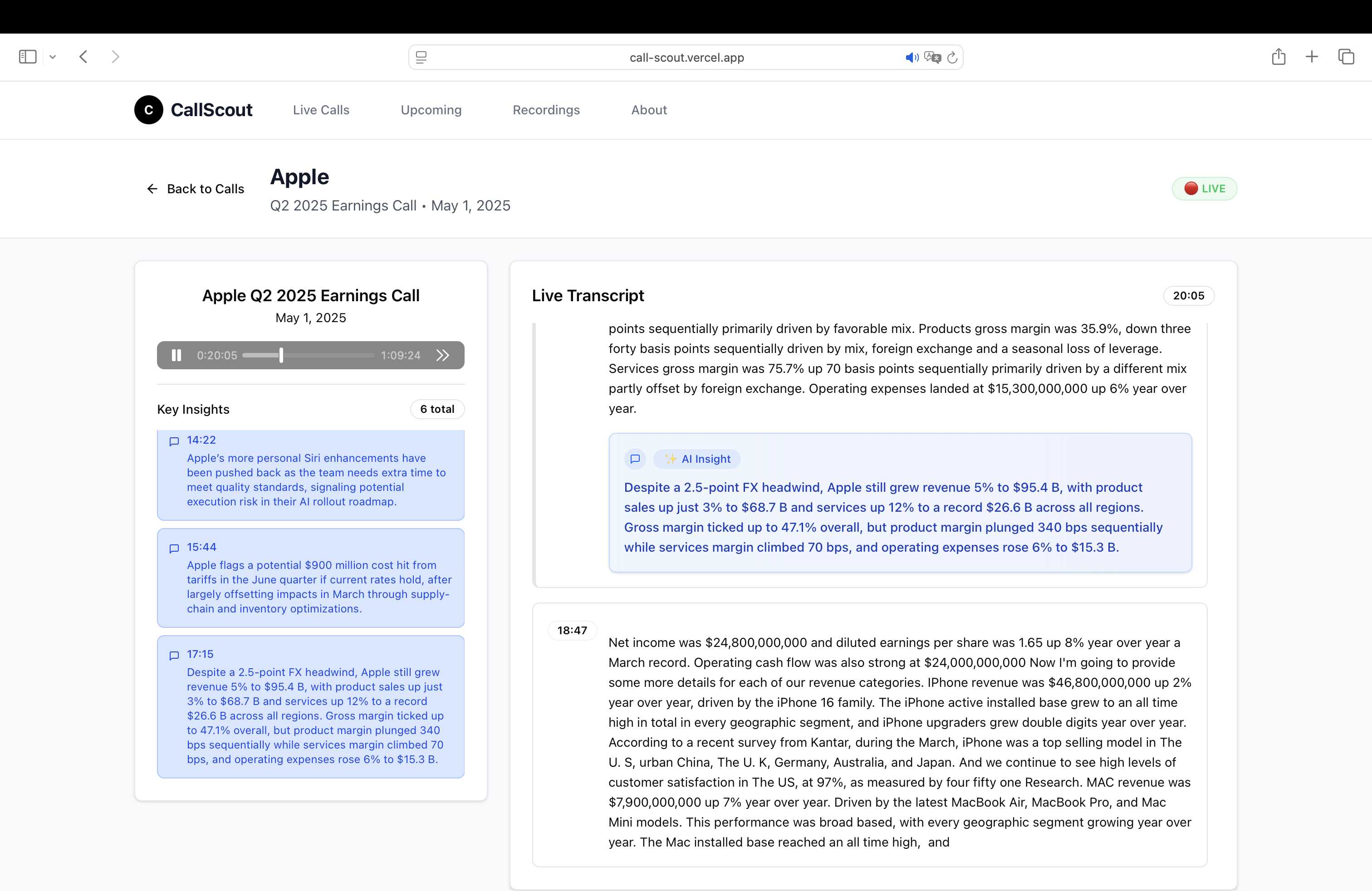
Task: Open the page settings icon in address bar
Action: click(x=421, y=57)
